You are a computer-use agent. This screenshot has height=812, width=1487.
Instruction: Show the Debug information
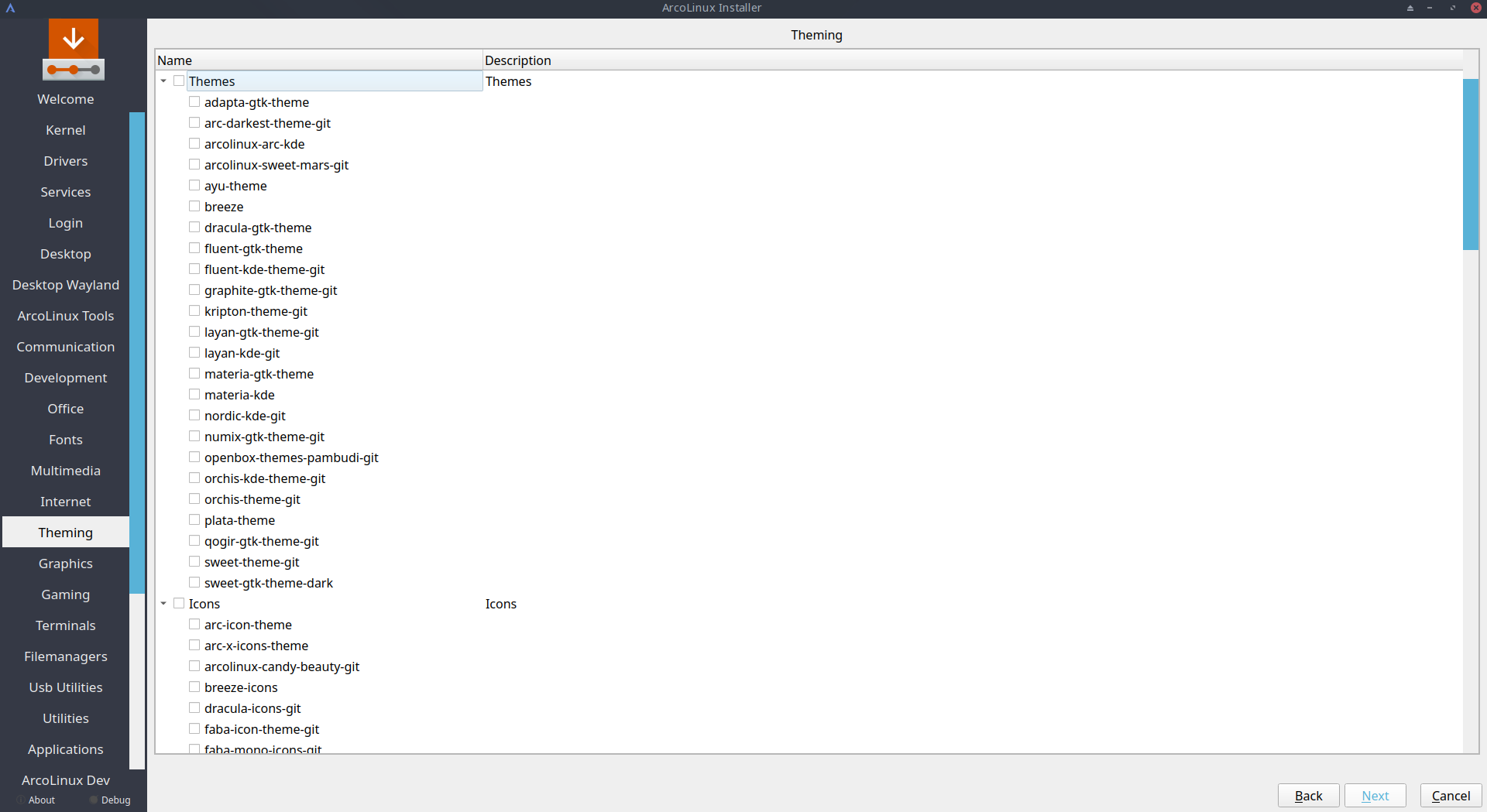[116, 800]
